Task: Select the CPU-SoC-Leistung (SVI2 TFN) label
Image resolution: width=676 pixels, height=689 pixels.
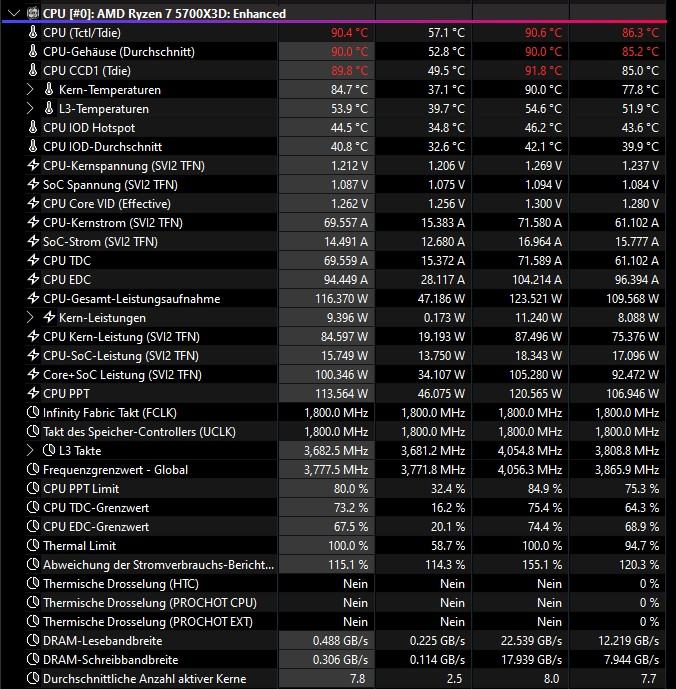Action: 121,355
